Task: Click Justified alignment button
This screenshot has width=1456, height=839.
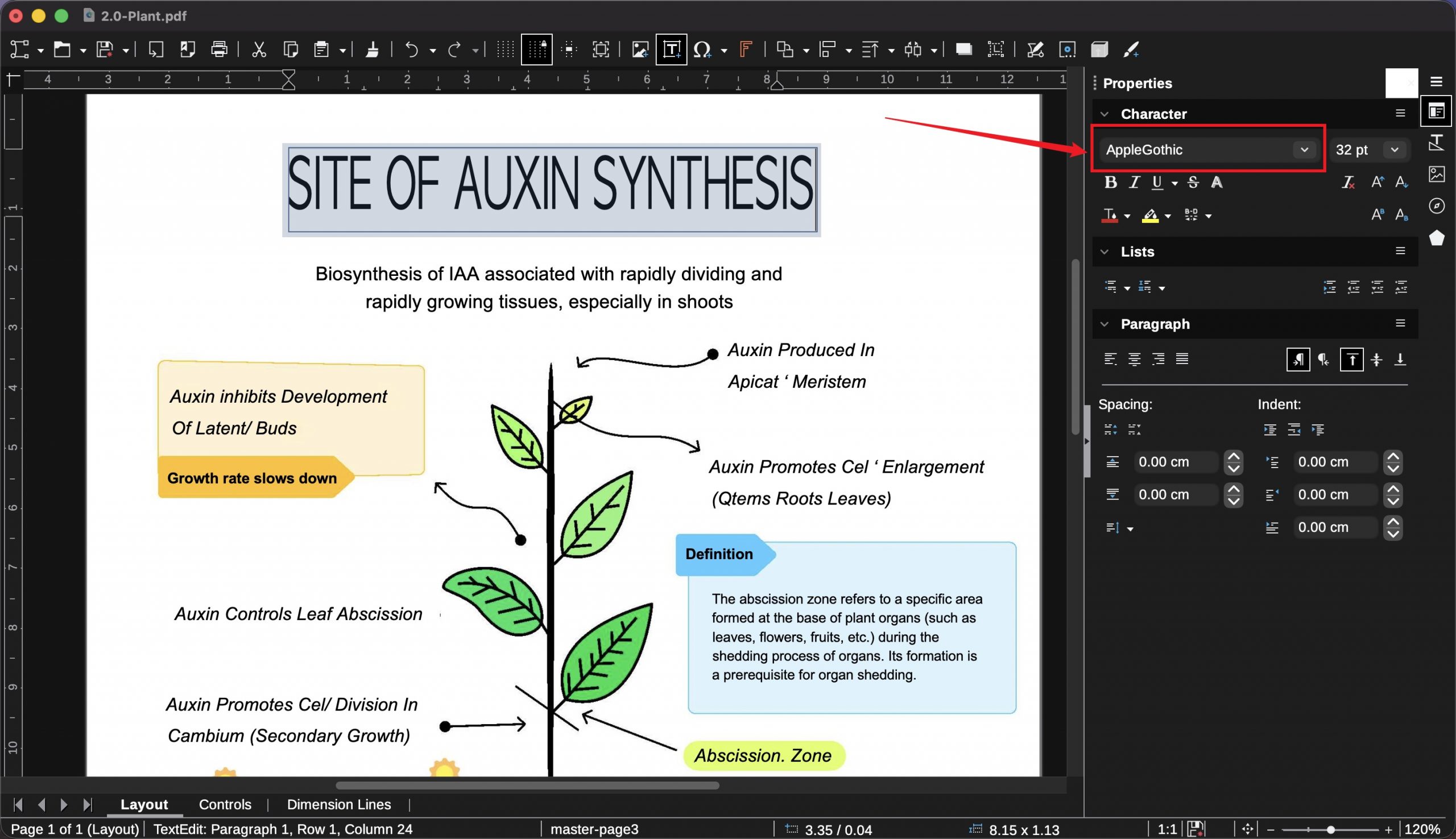Action: click(1182, 359)
